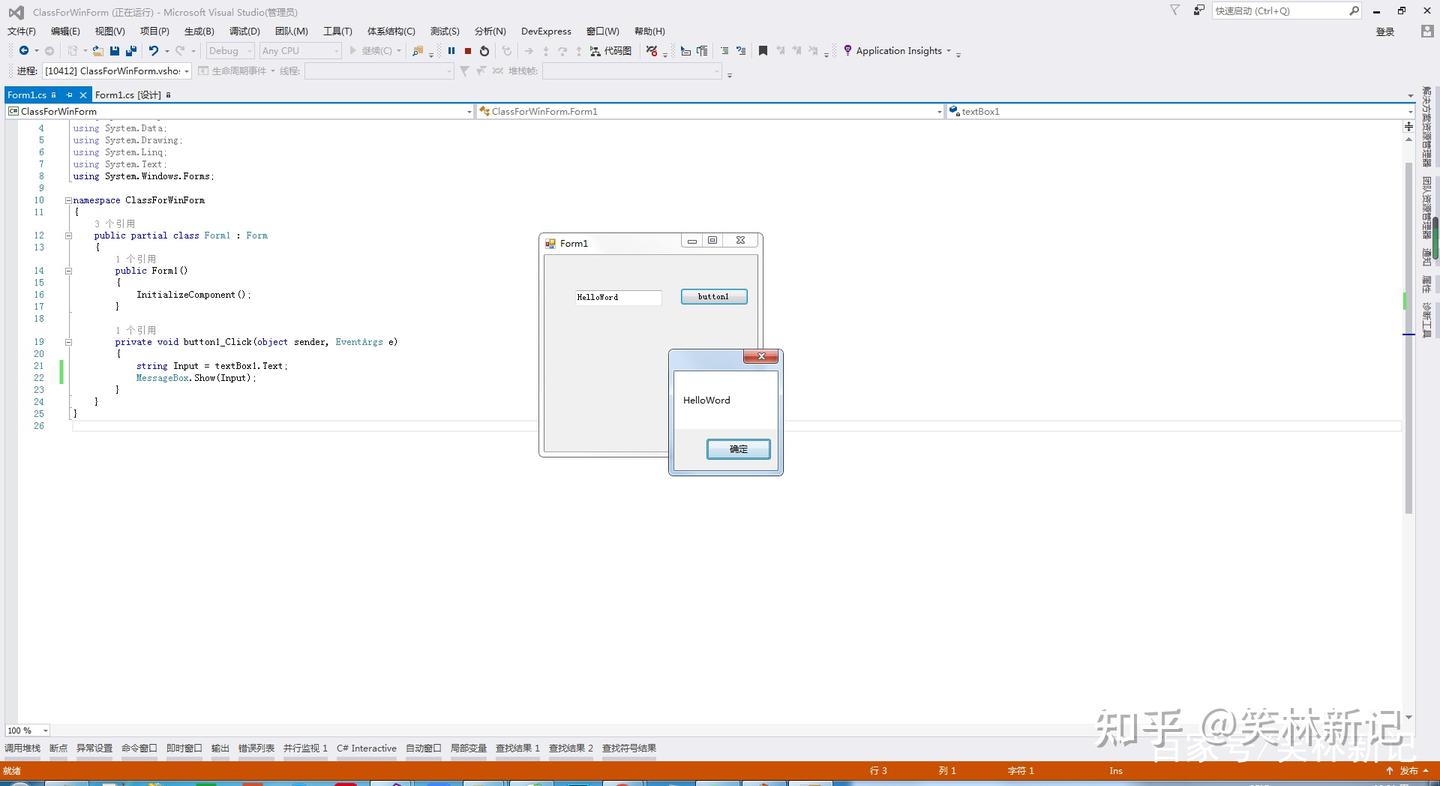Expand the ClassForWinForm.Form1 class dropdown
Screen dimensions: 1440x786
[x=710, y=111]
